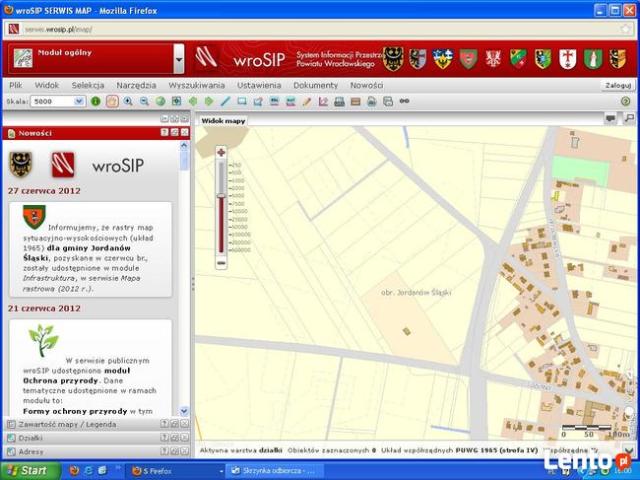Click the Windows Start button

[x=28, y=470]
